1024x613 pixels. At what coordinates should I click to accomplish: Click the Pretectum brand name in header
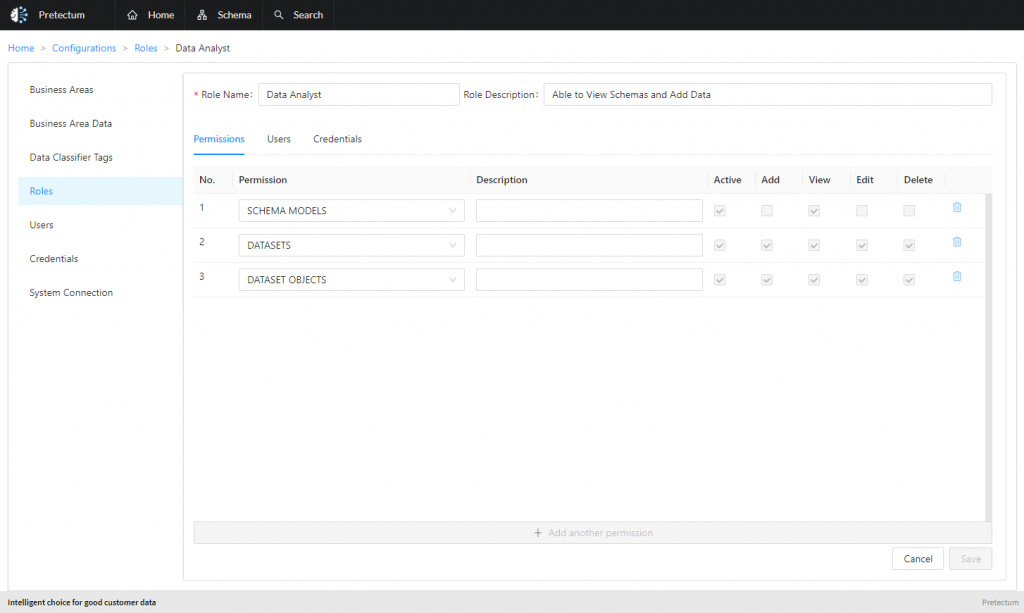61,14
